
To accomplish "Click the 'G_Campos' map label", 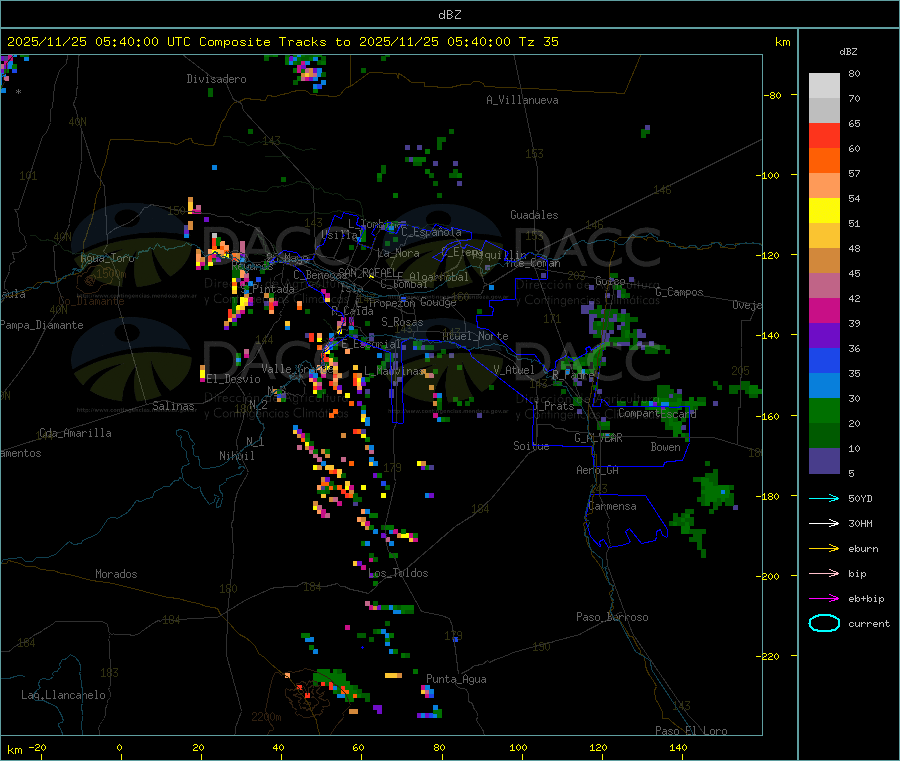I will 680,292.
